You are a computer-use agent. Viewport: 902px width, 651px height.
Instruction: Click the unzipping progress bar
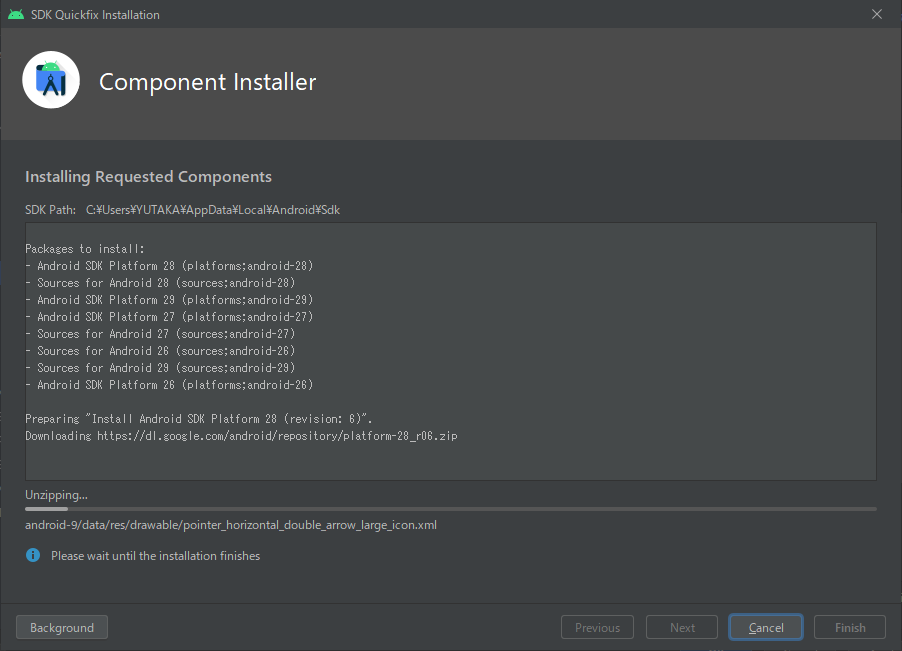click(451, 509)
